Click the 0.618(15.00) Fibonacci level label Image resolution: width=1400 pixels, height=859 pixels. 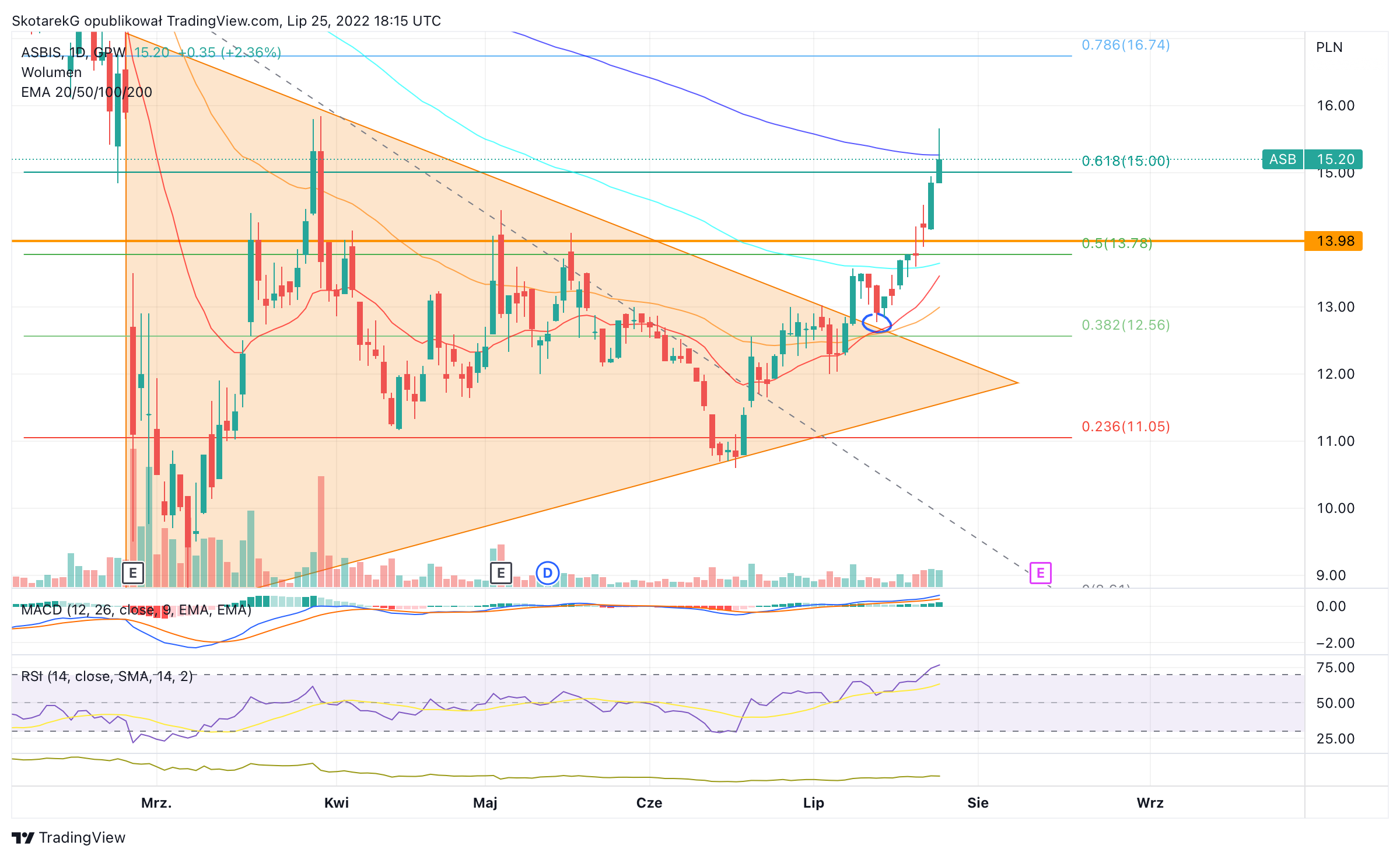[x=1126, y=161]
